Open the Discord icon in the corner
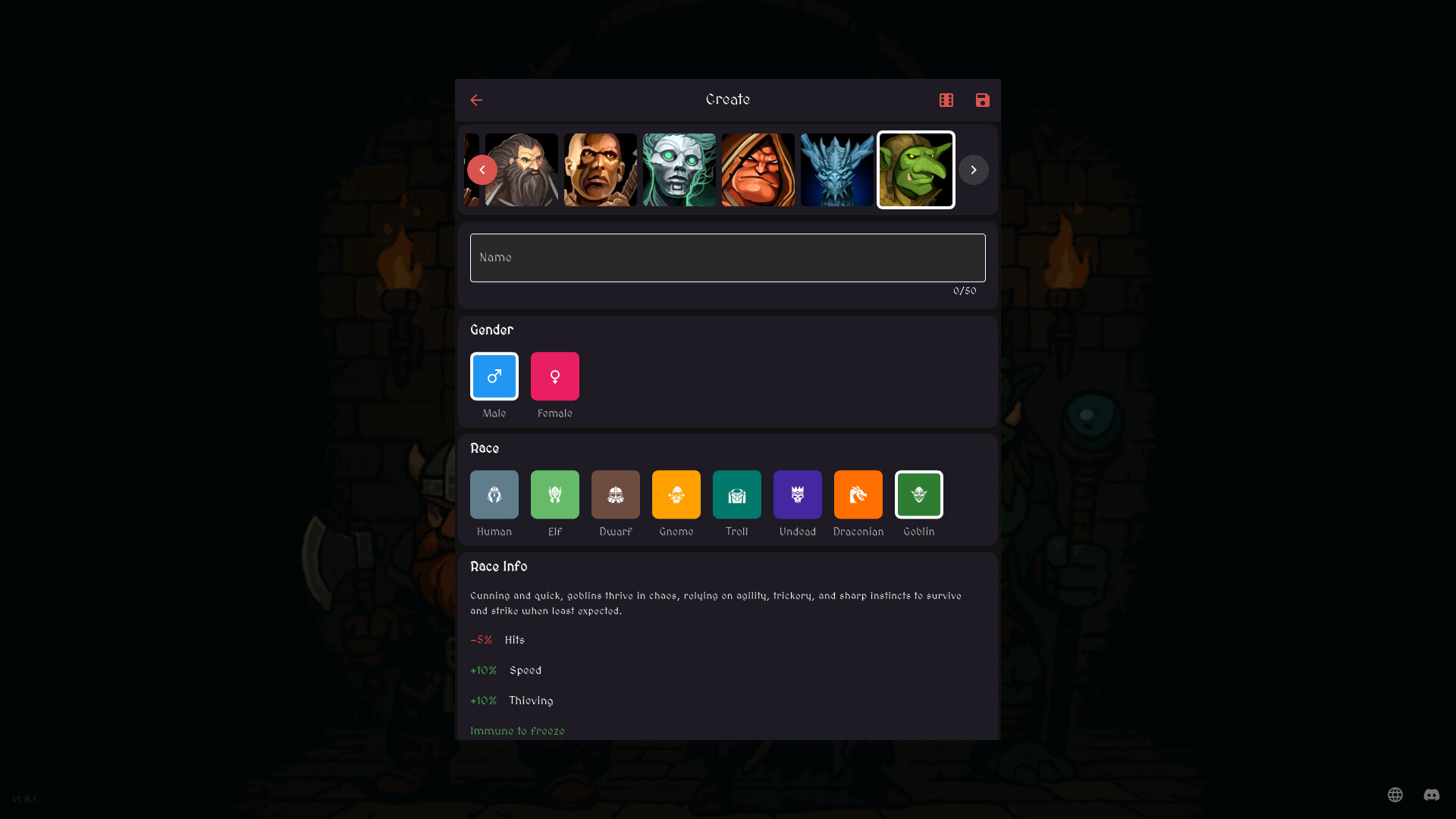The height and width of the screenshot is (819, 1456). [x=1432, y=795]
